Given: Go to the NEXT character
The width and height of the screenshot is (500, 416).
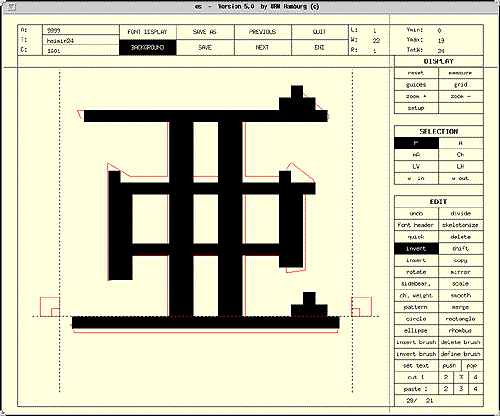Looking at the screenshot, I should [262, 47].
